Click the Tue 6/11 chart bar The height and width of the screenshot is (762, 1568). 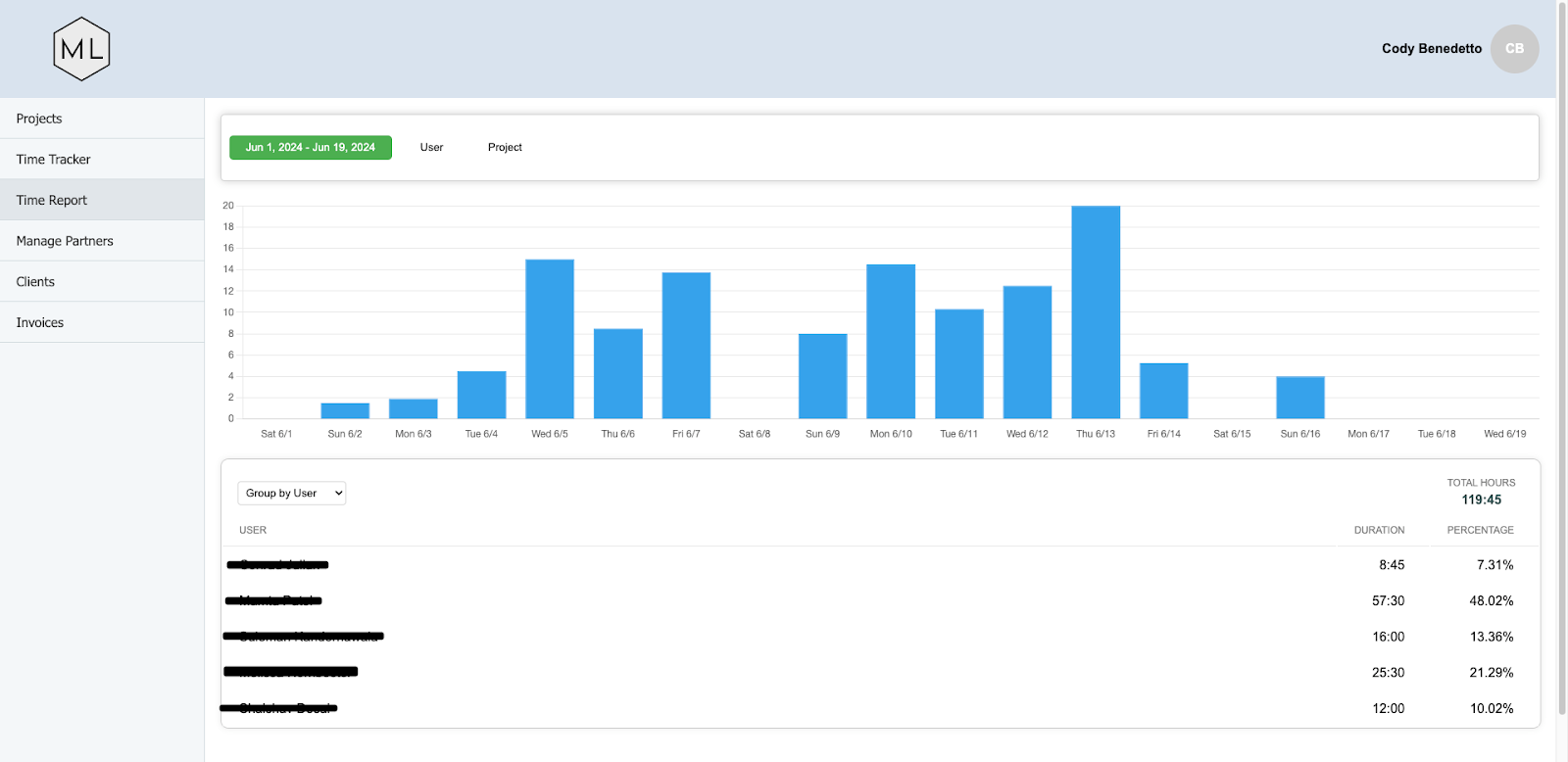point(959,364)
